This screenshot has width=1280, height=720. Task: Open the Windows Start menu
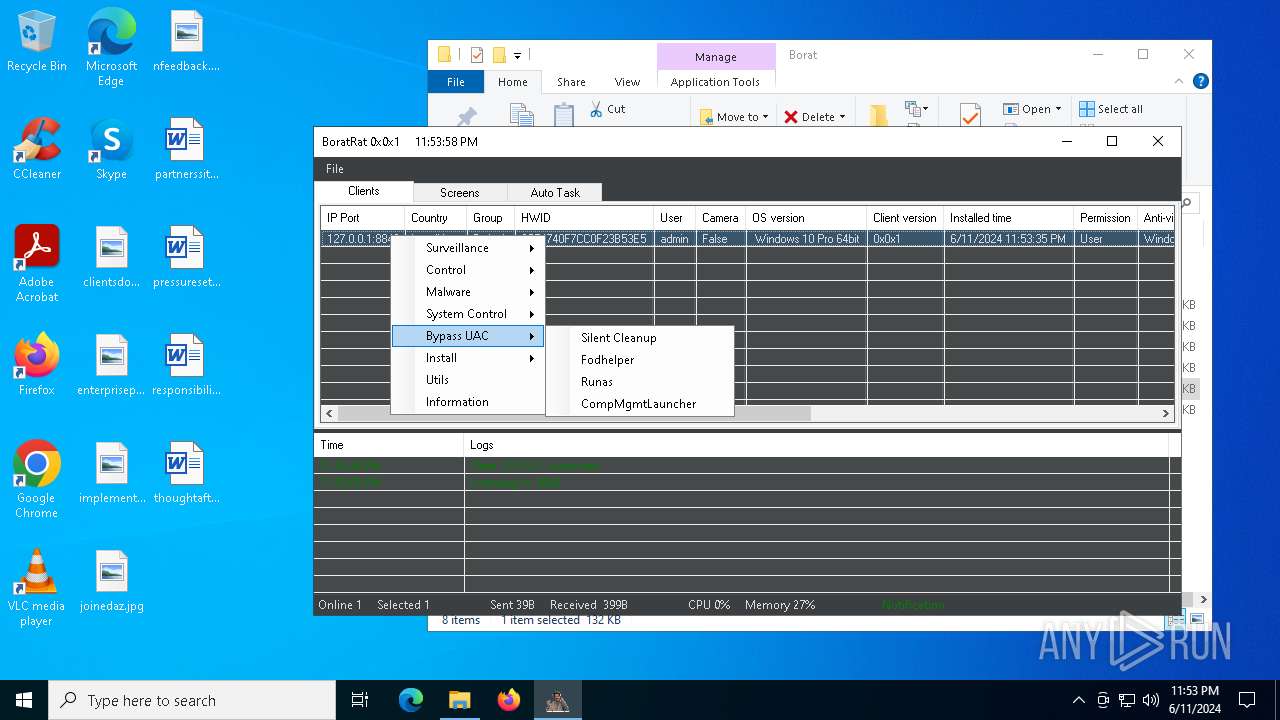click(x=24, y=700)
